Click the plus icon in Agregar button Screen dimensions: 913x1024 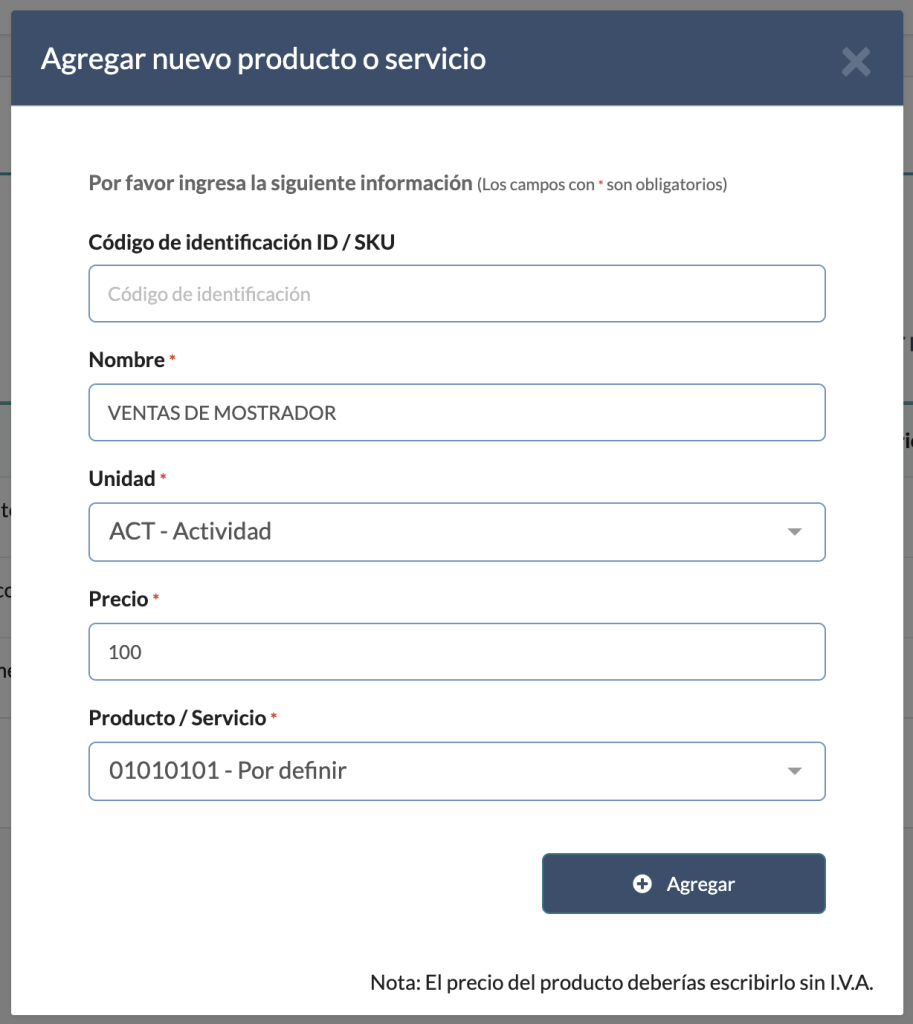pyautogui.click(x=643, y=884)
